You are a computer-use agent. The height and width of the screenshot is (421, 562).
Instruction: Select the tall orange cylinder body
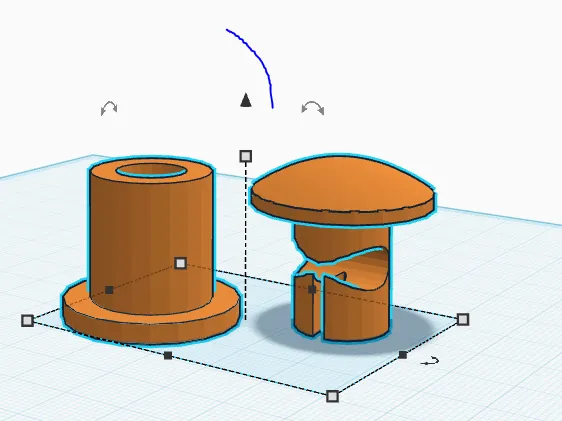[x=151, y=236]
